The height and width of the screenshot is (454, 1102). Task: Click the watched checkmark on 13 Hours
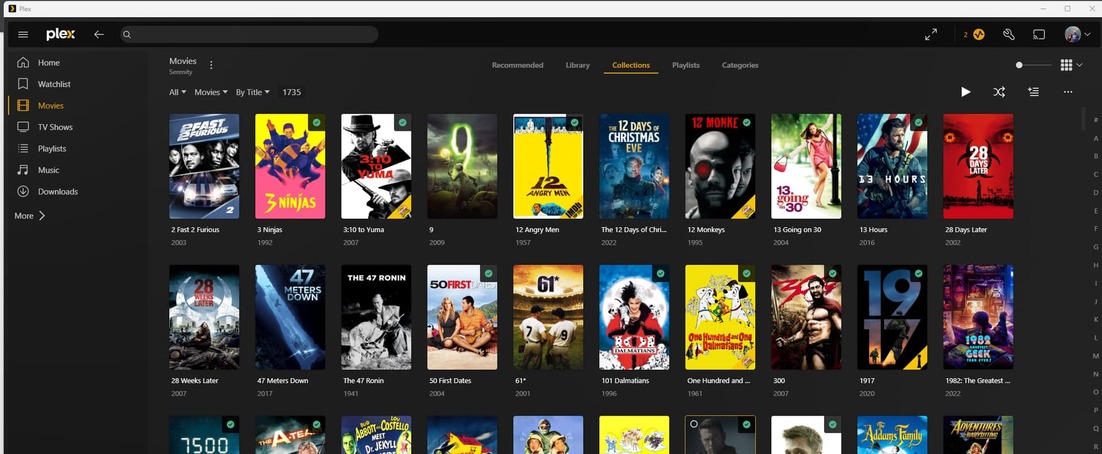(x=918, y=122)
